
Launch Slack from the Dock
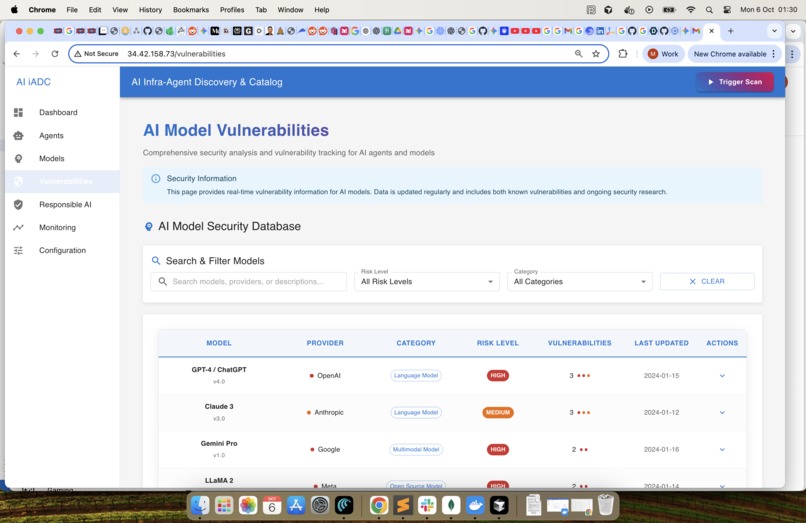[x=427, y=506]
